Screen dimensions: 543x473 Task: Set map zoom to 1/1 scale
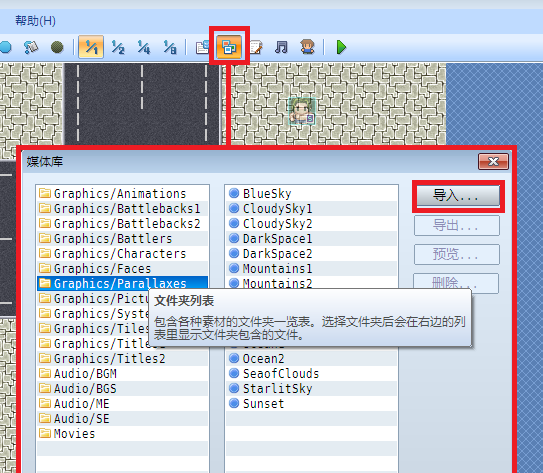click(x=91, y=47)
